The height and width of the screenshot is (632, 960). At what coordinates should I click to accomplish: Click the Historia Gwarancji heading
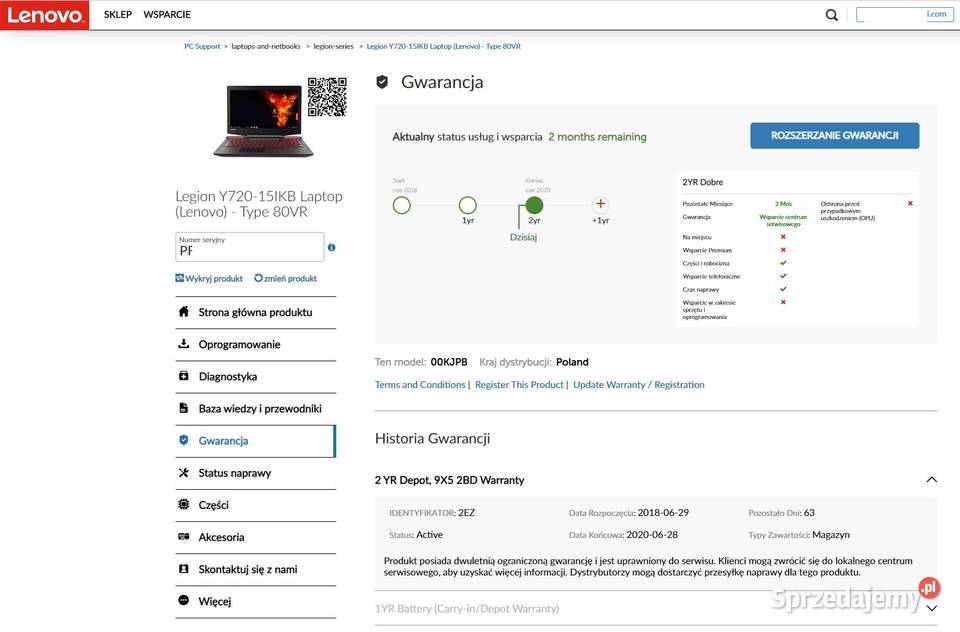432,438
